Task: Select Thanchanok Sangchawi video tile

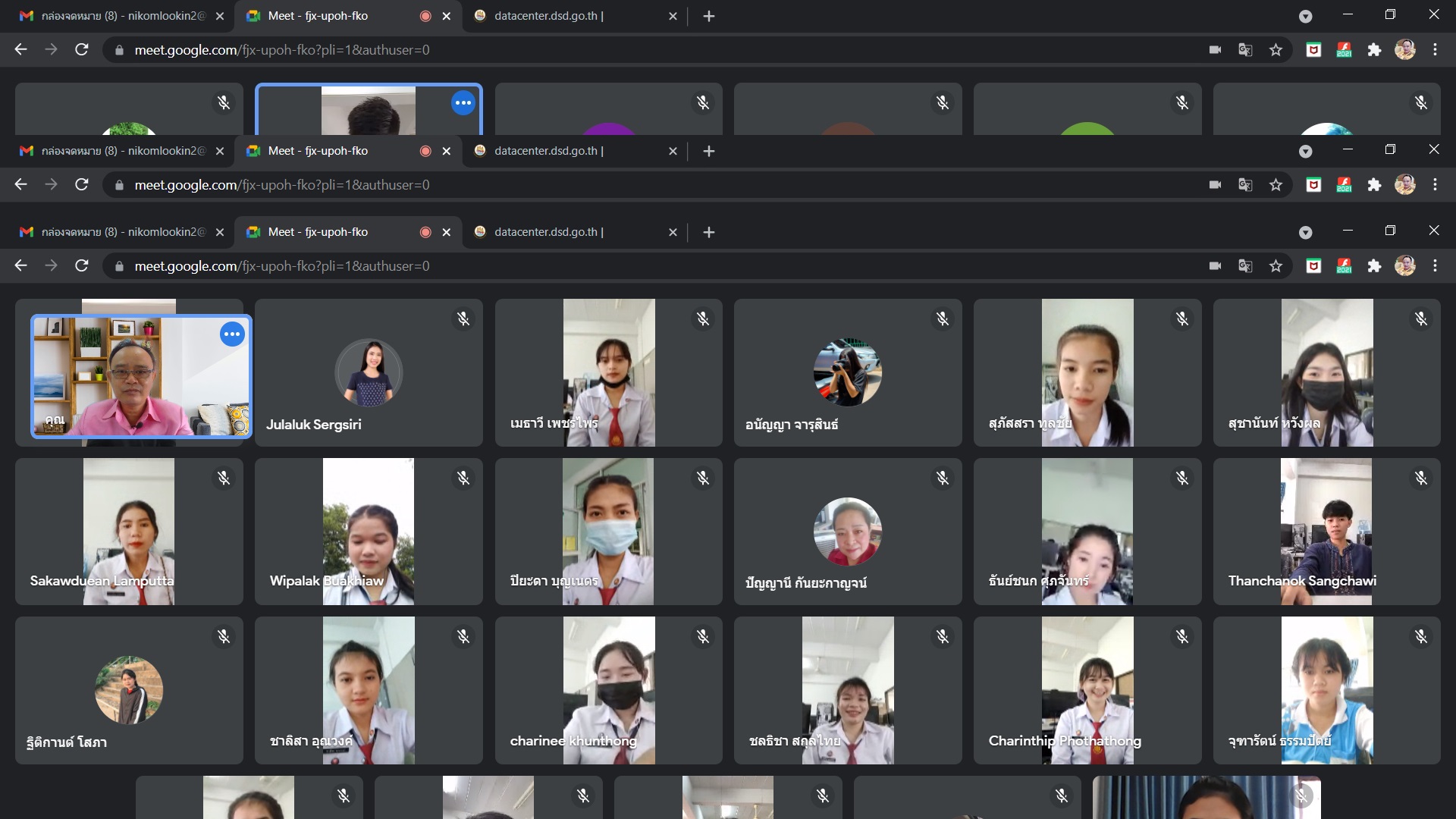Action: coord(1326,532)
